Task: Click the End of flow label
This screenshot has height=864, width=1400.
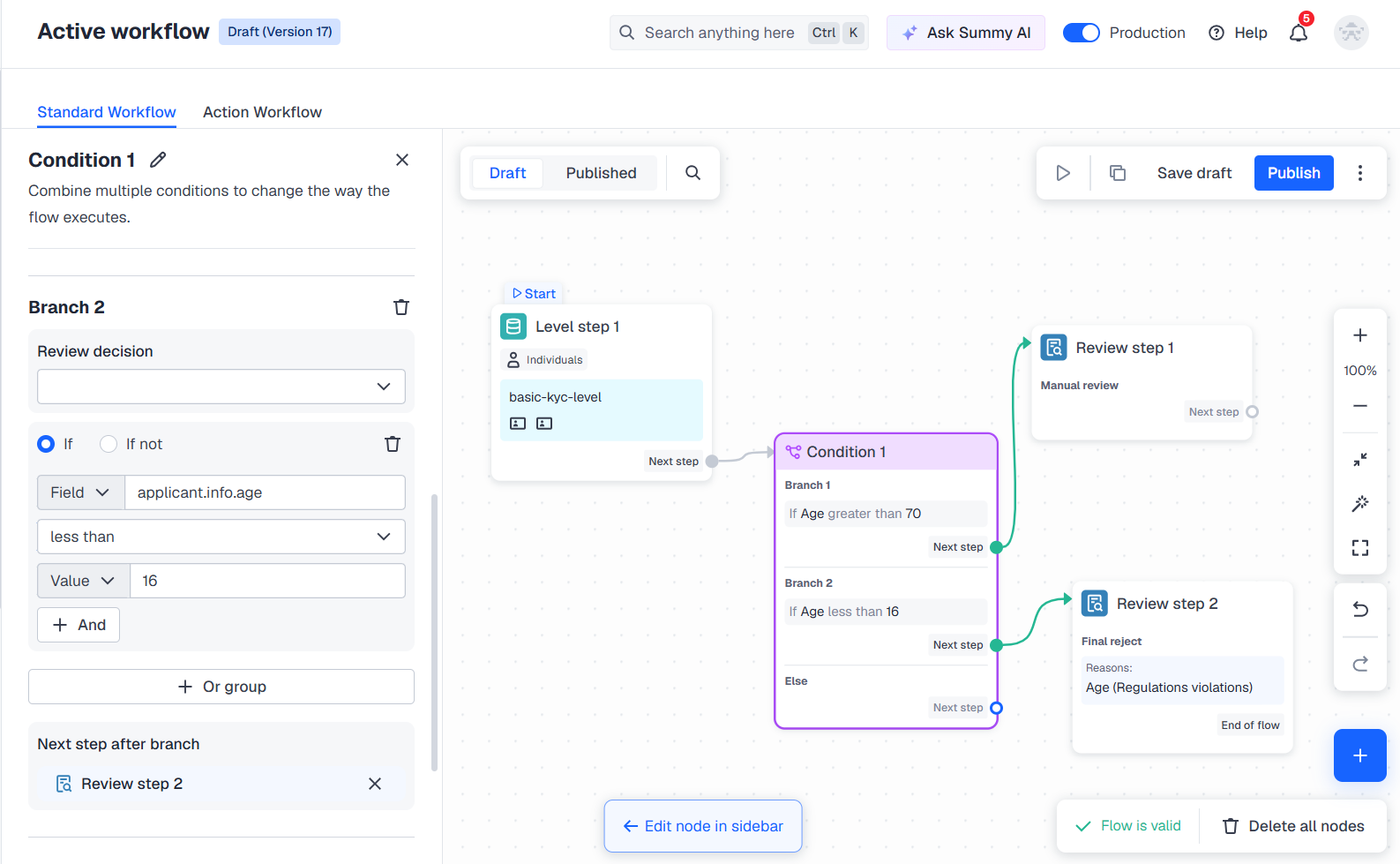Action: coord(1250,725)
